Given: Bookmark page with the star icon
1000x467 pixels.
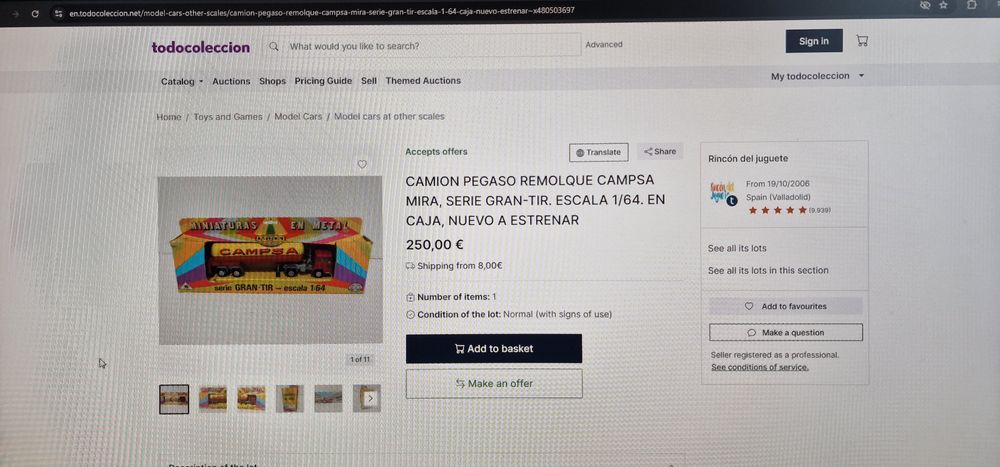Looking at the screenshot, I should [943, 5].
